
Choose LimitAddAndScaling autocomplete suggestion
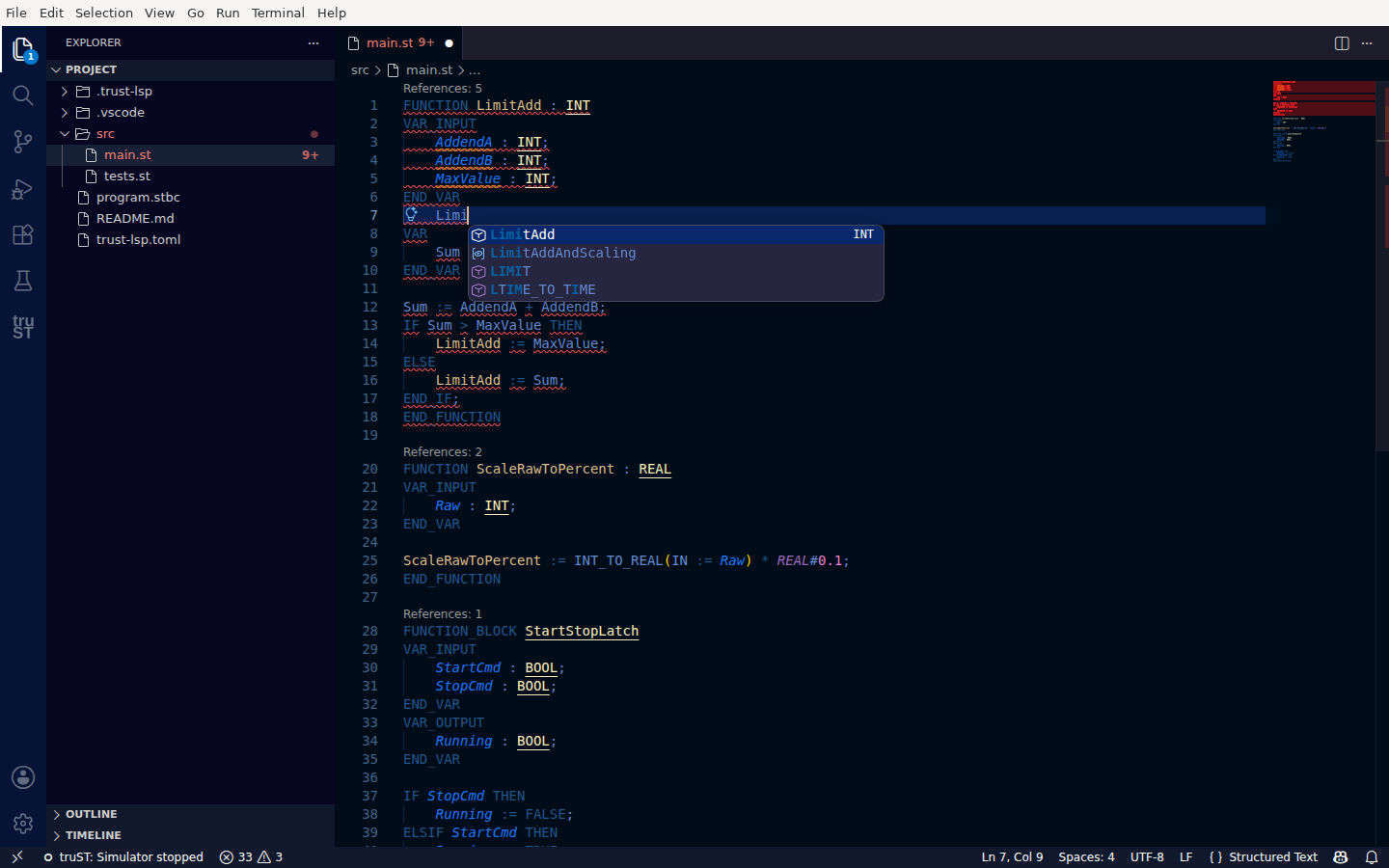coord(676,253)
